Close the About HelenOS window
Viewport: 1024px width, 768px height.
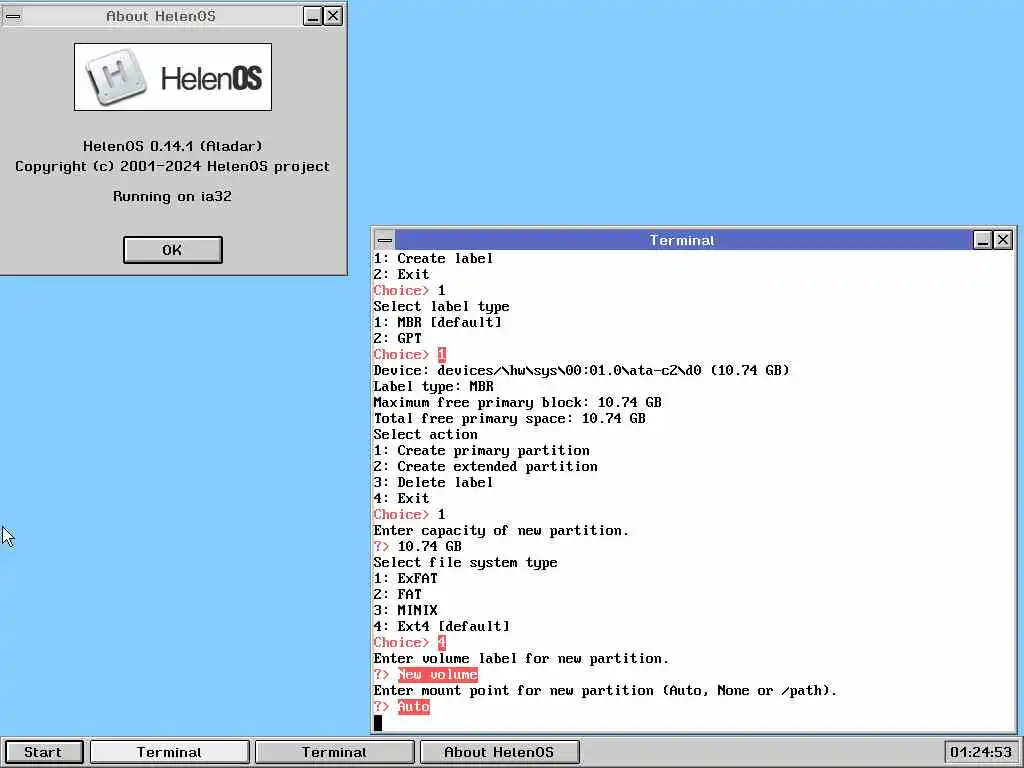333,16
